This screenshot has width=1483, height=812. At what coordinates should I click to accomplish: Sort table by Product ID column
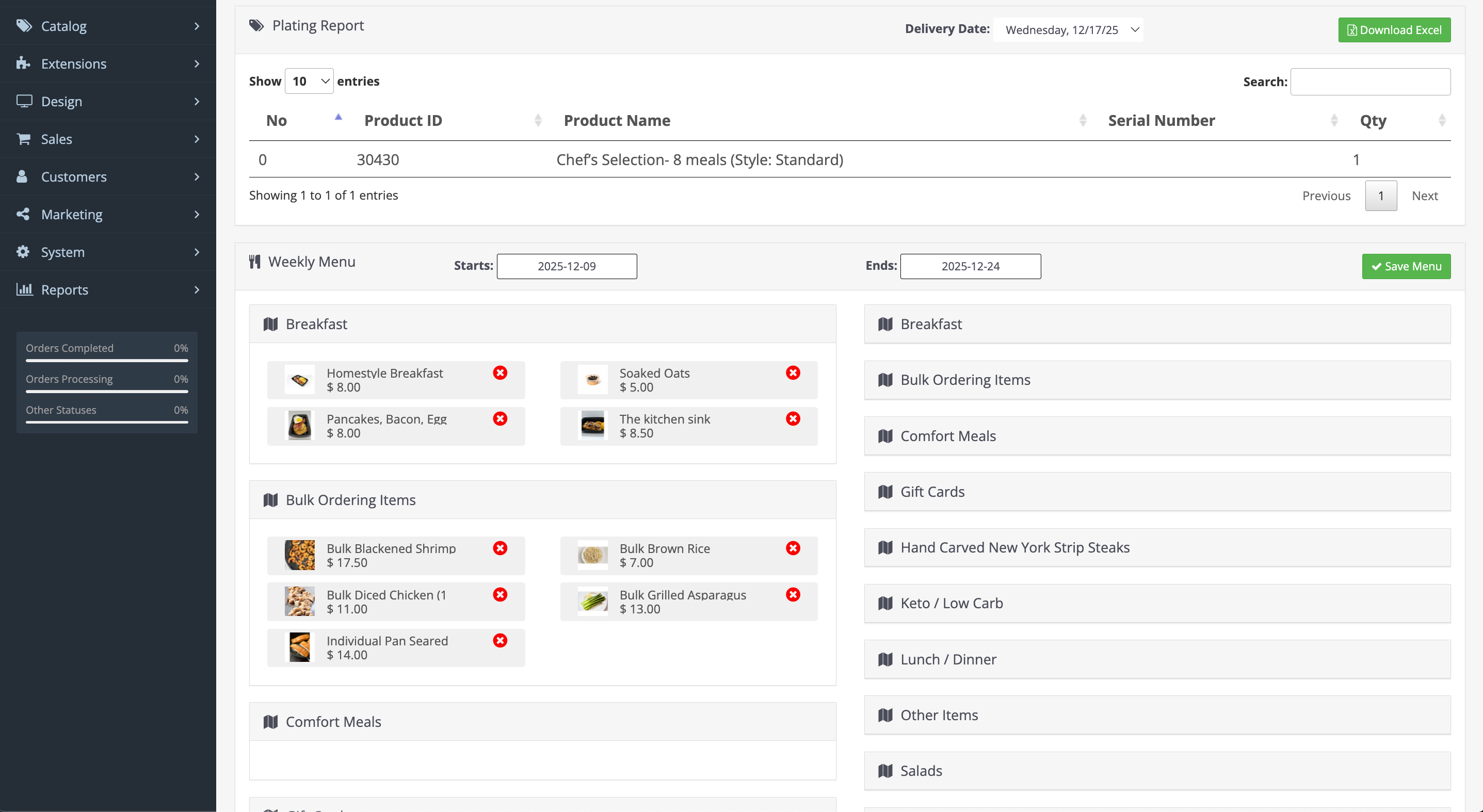[403, 121]
